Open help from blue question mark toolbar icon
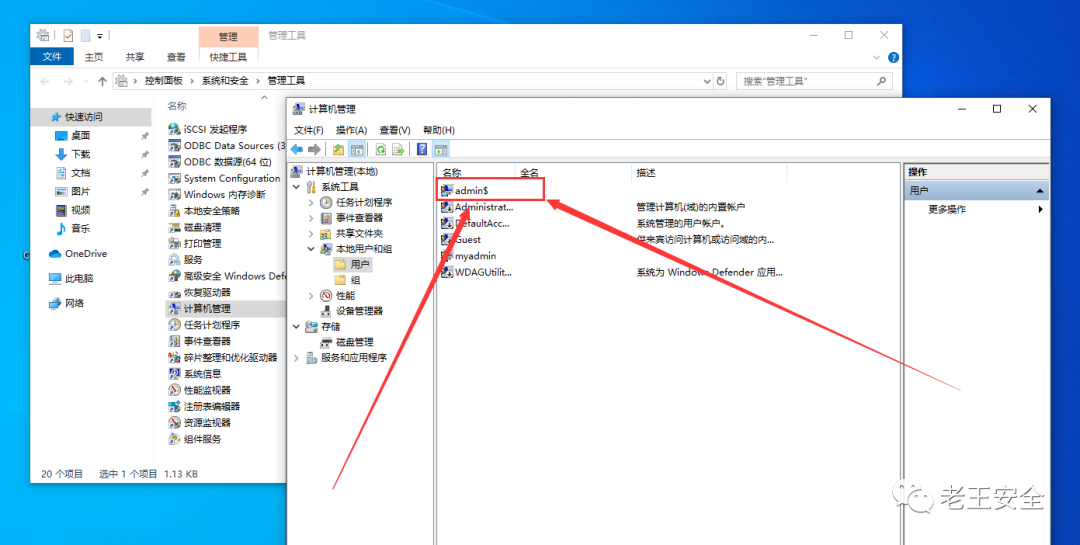1080x545 pixels. point(422,149)
